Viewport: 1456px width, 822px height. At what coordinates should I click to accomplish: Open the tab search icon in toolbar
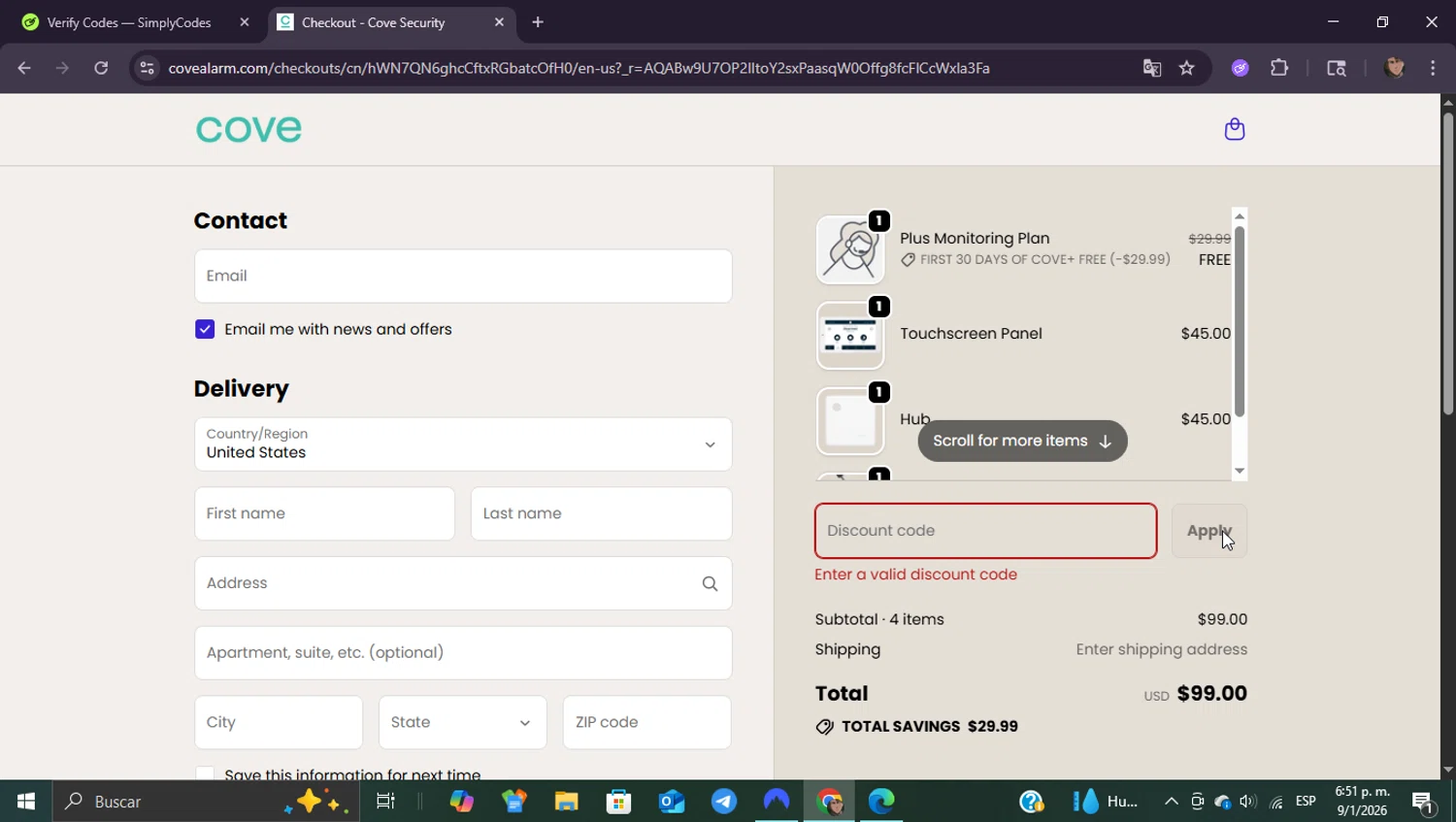1337,68
